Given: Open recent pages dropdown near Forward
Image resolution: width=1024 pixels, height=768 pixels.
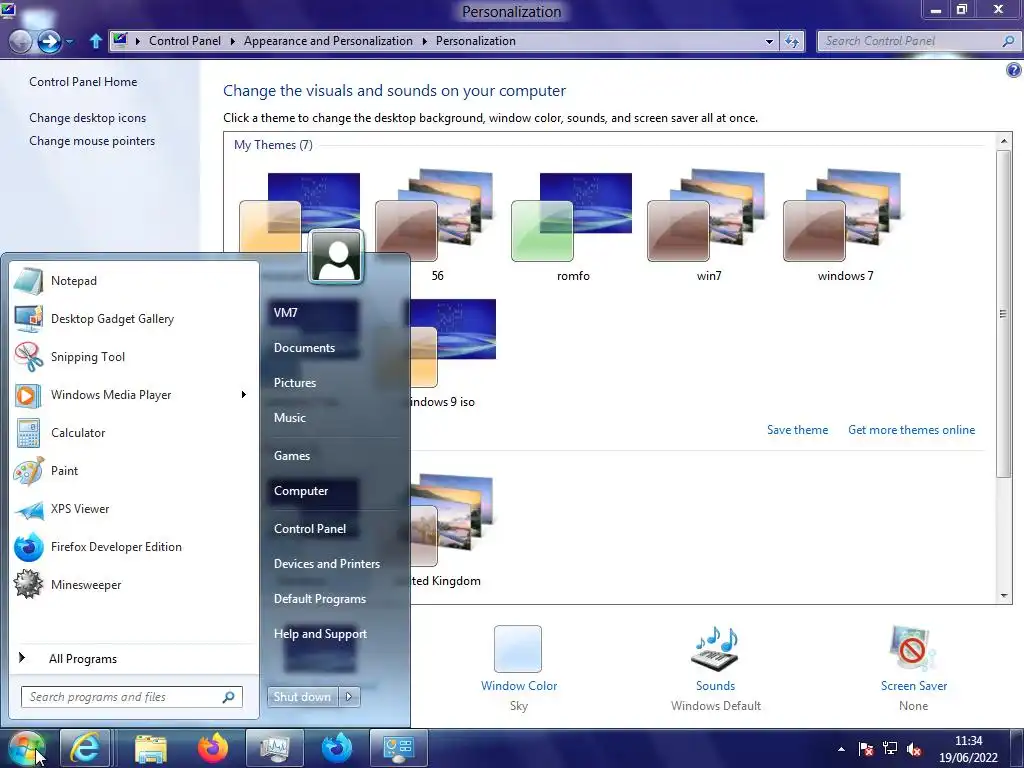Looking at the screenshot, I should pyautogui.click(x=69, y=42).
